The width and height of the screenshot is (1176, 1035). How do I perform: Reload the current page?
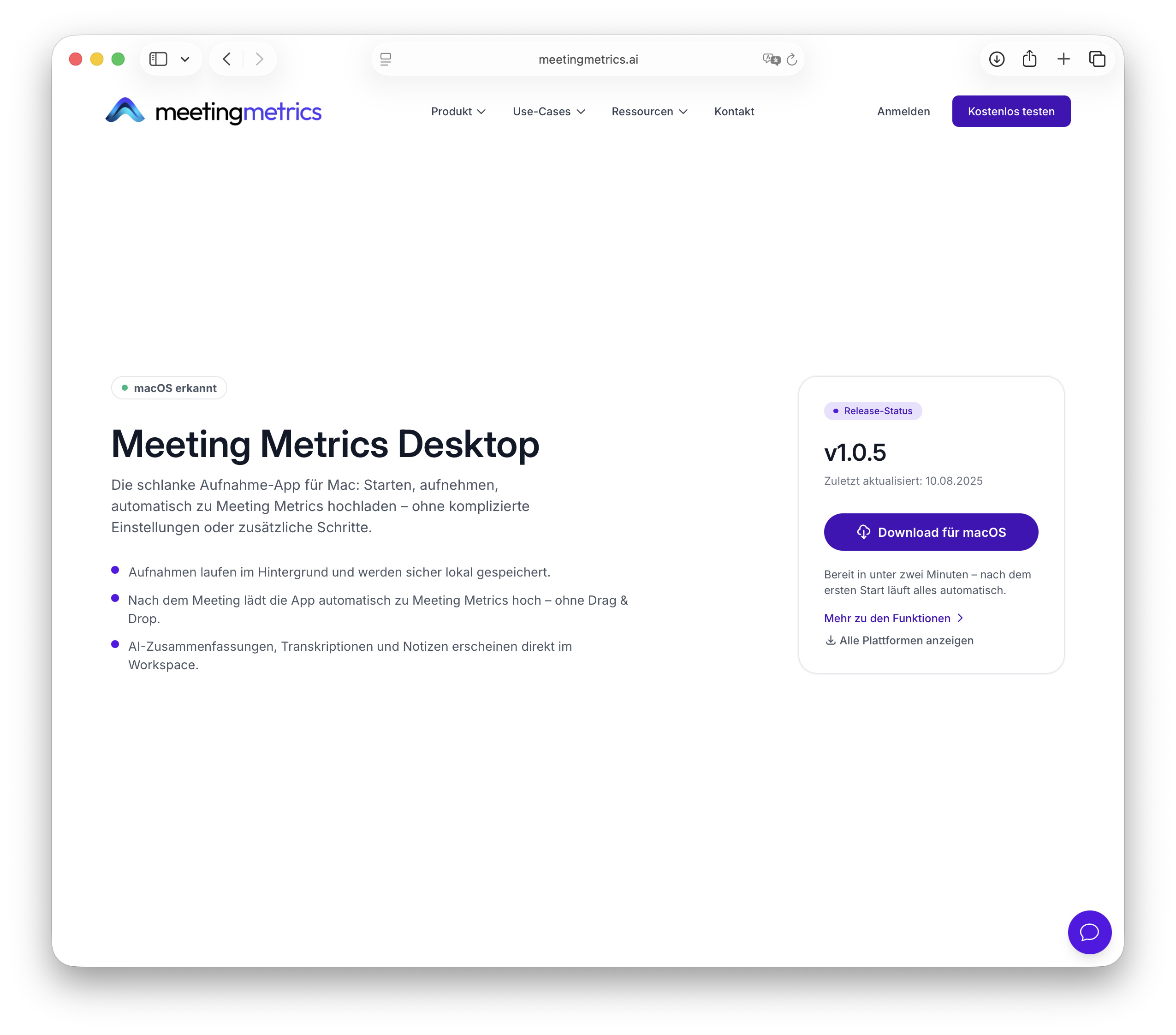[792, 59]
